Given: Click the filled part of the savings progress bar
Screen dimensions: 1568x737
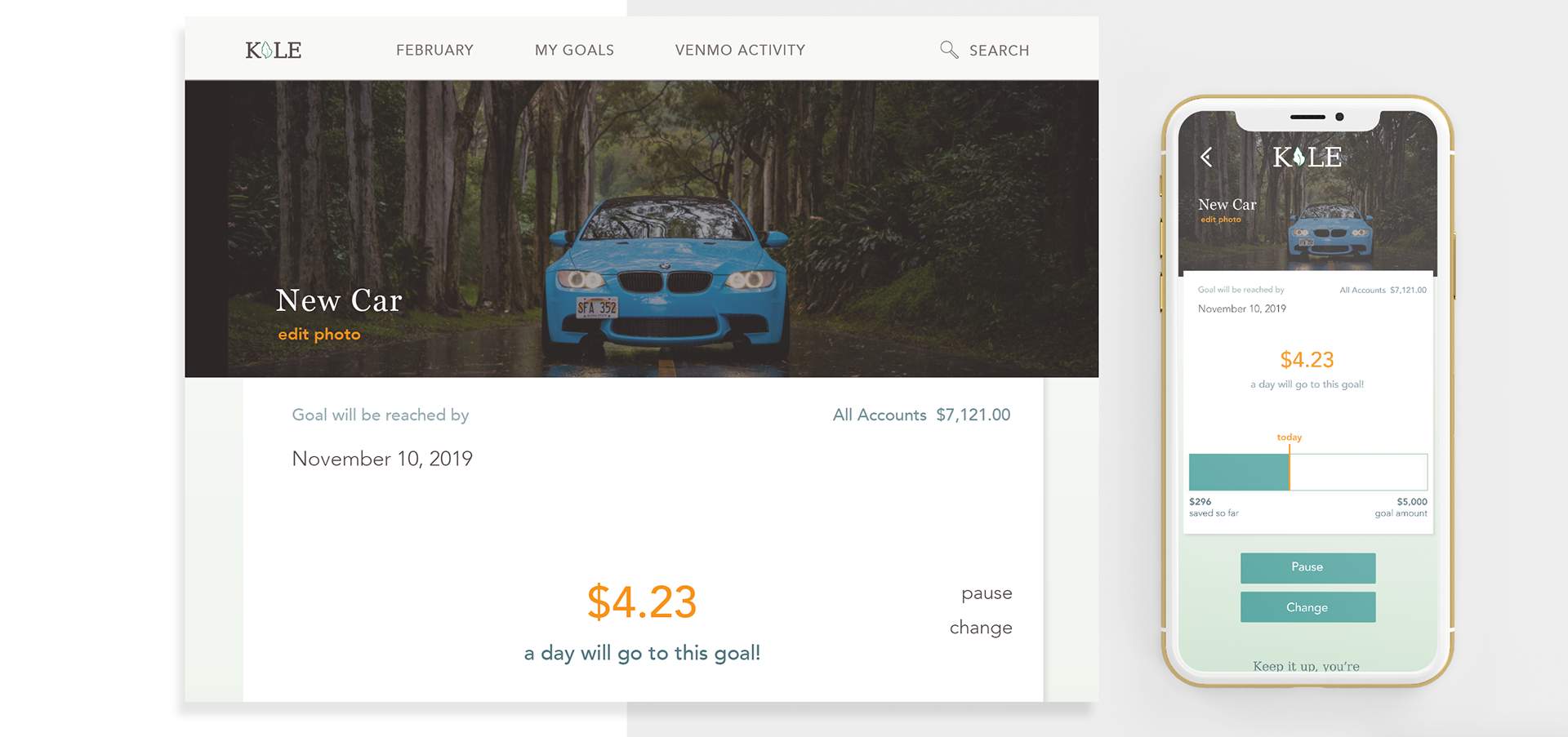Looking at the screenshot, I should point(1239,472).
